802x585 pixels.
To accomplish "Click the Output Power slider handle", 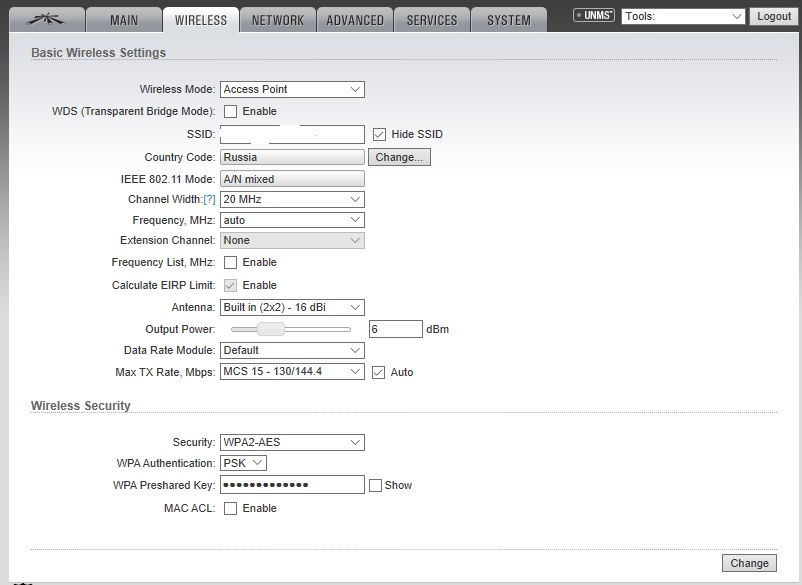I will [x=271, y=329].
